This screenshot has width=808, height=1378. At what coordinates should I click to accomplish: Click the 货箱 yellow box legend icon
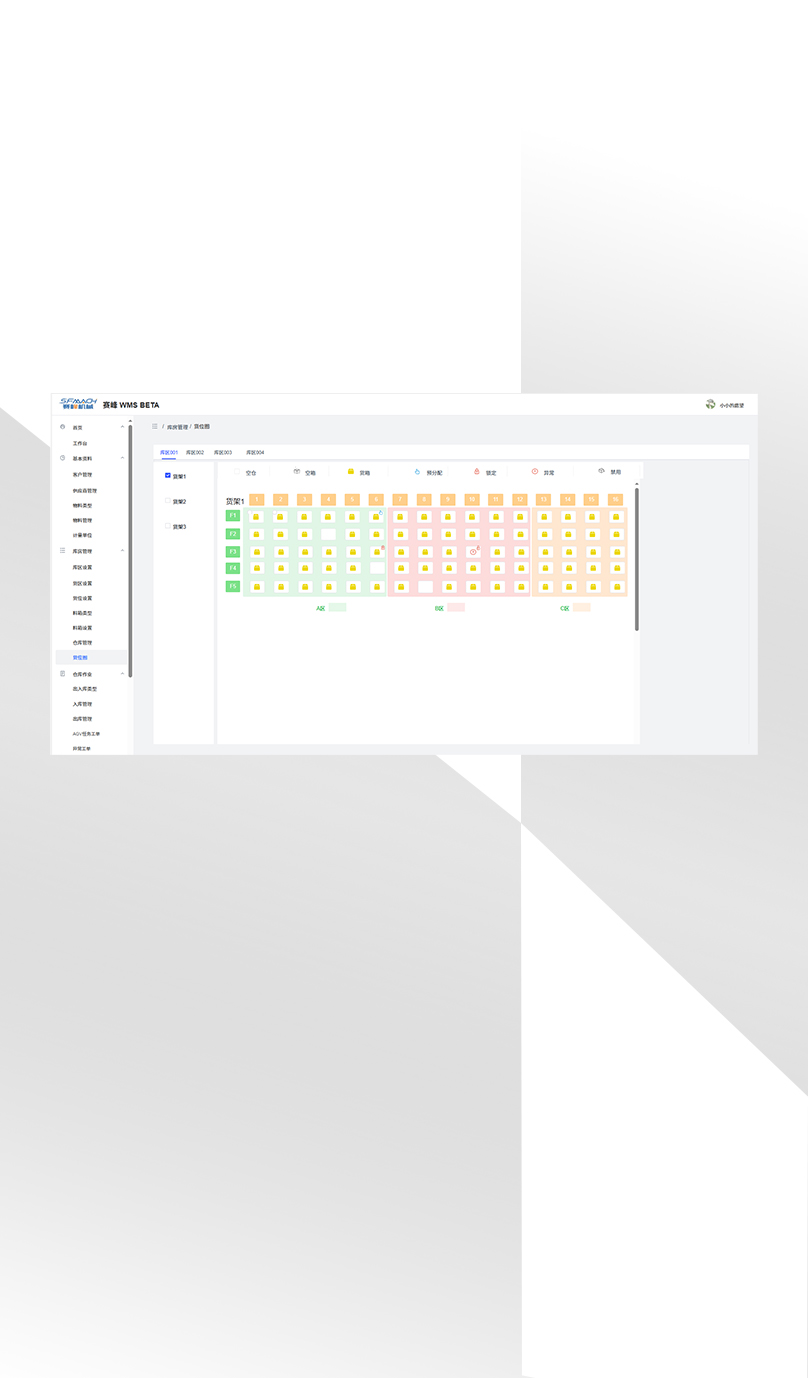[351, 471]
